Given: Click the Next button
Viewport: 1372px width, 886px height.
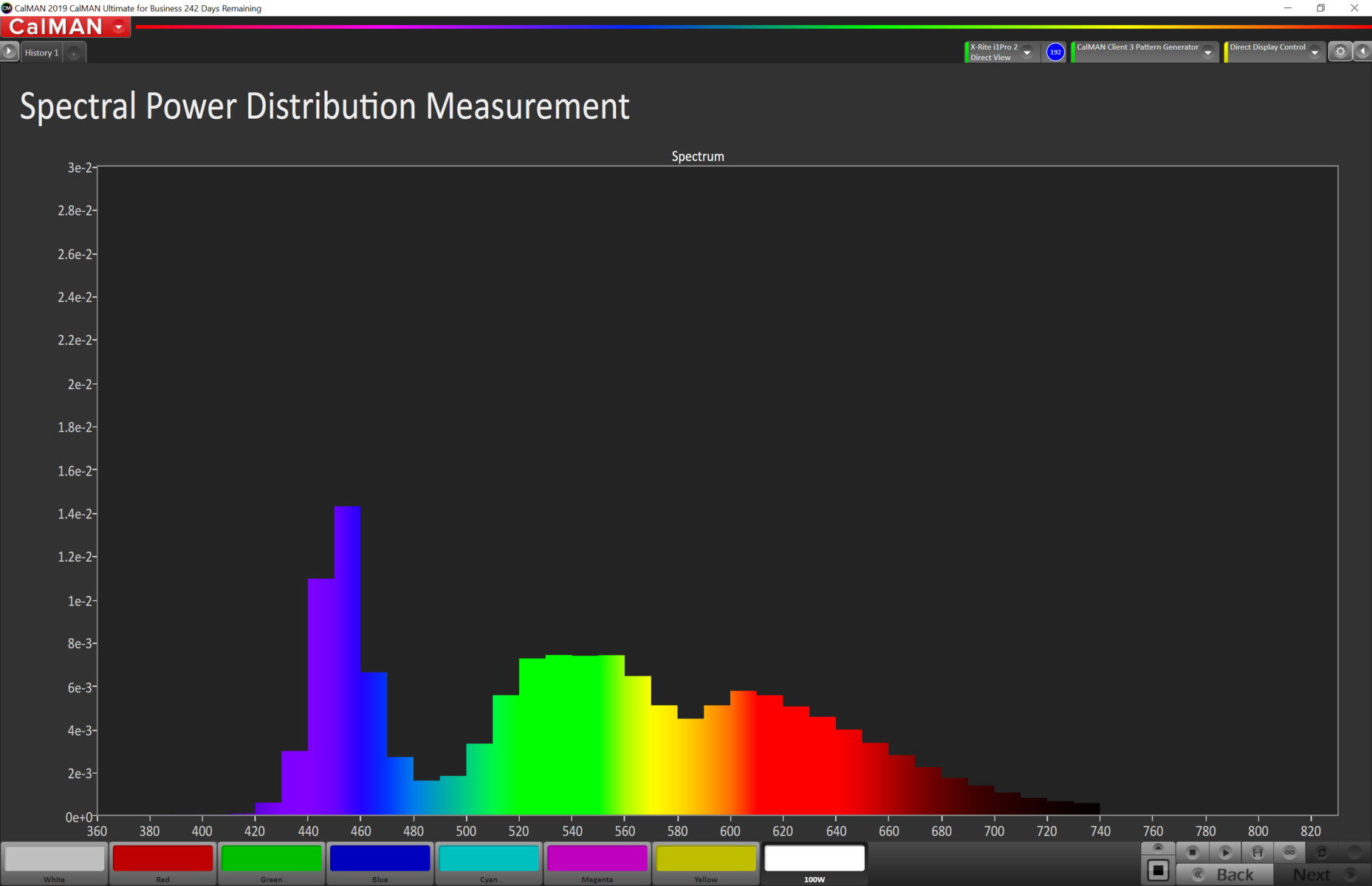Looking at the screenshot, I should (x=1323, y=874).
